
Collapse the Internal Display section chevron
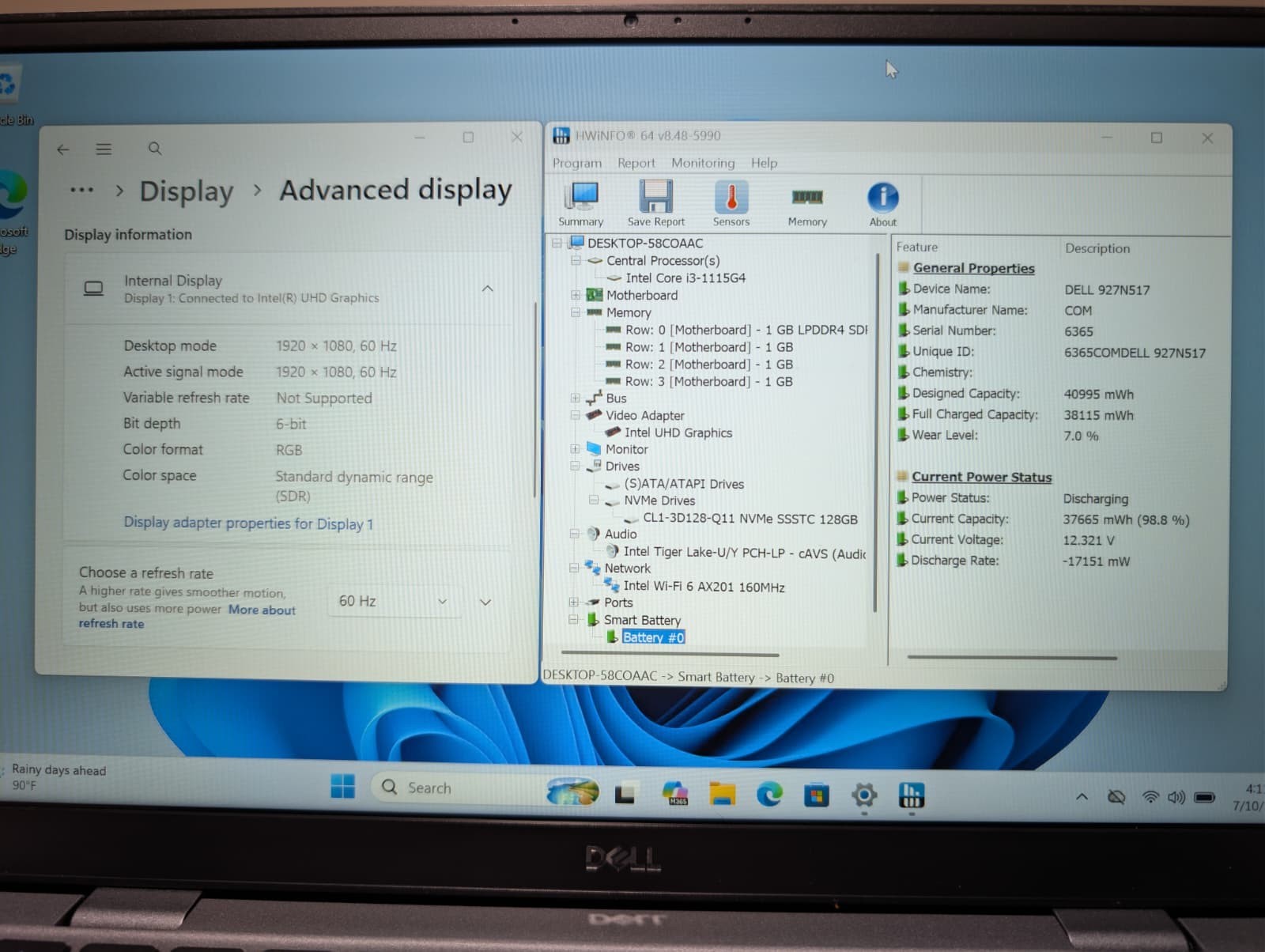click(x=488, y=289)
